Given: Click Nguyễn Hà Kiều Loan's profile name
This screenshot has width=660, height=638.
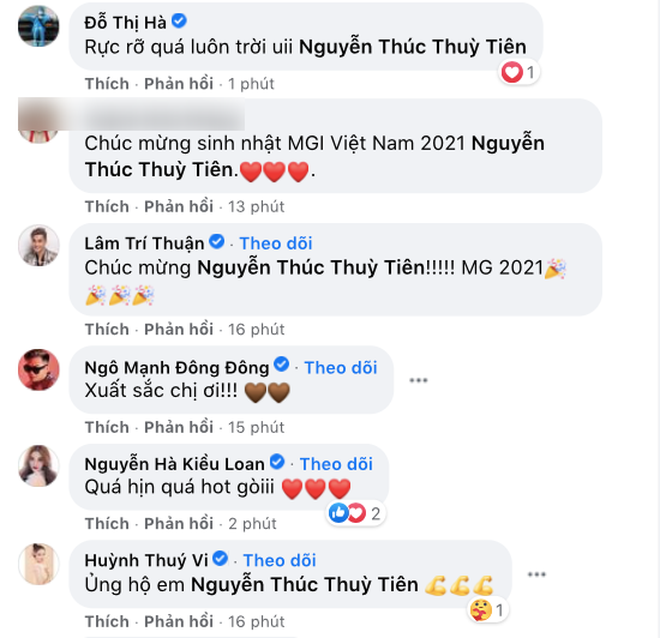Looking at the screenshot, I should pos(175,464).
